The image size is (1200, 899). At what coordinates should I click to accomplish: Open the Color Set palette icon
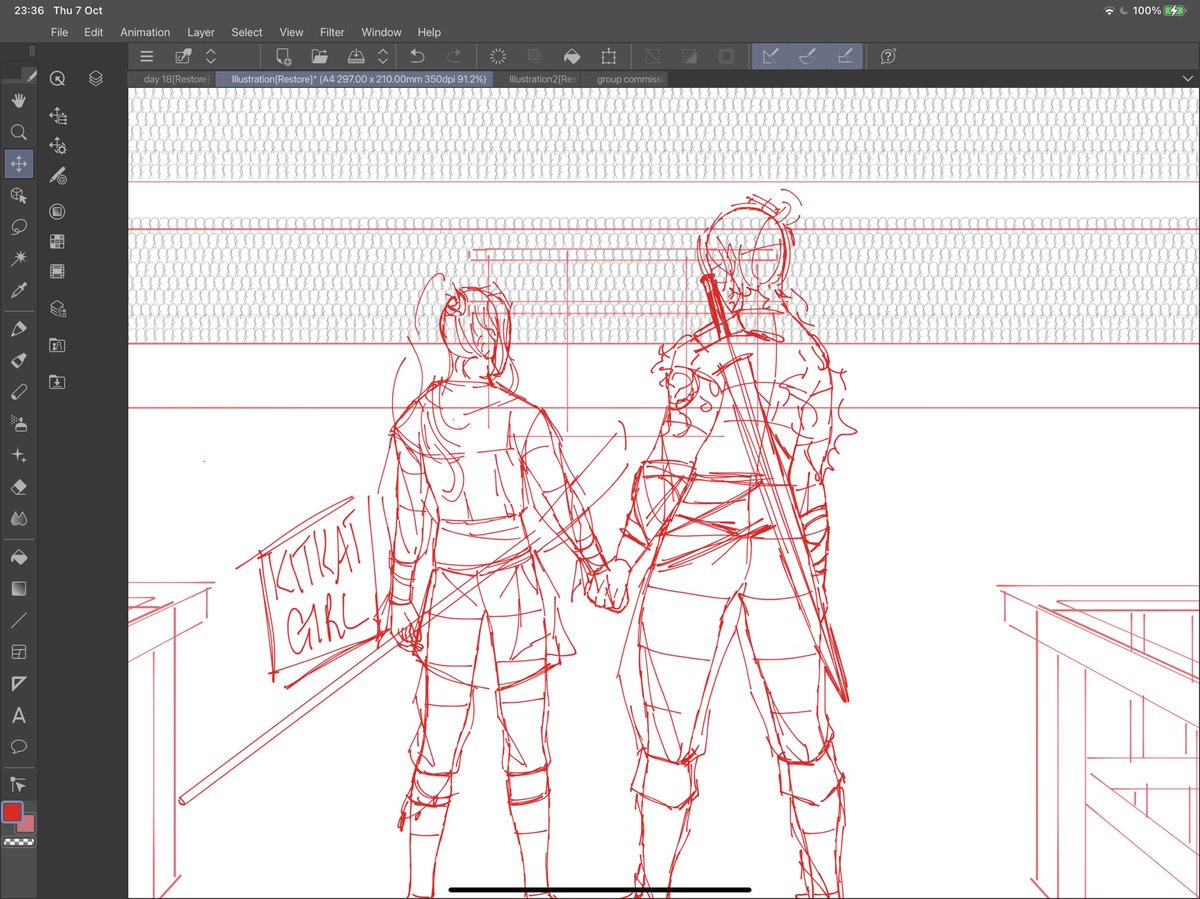tap(57, 241)
